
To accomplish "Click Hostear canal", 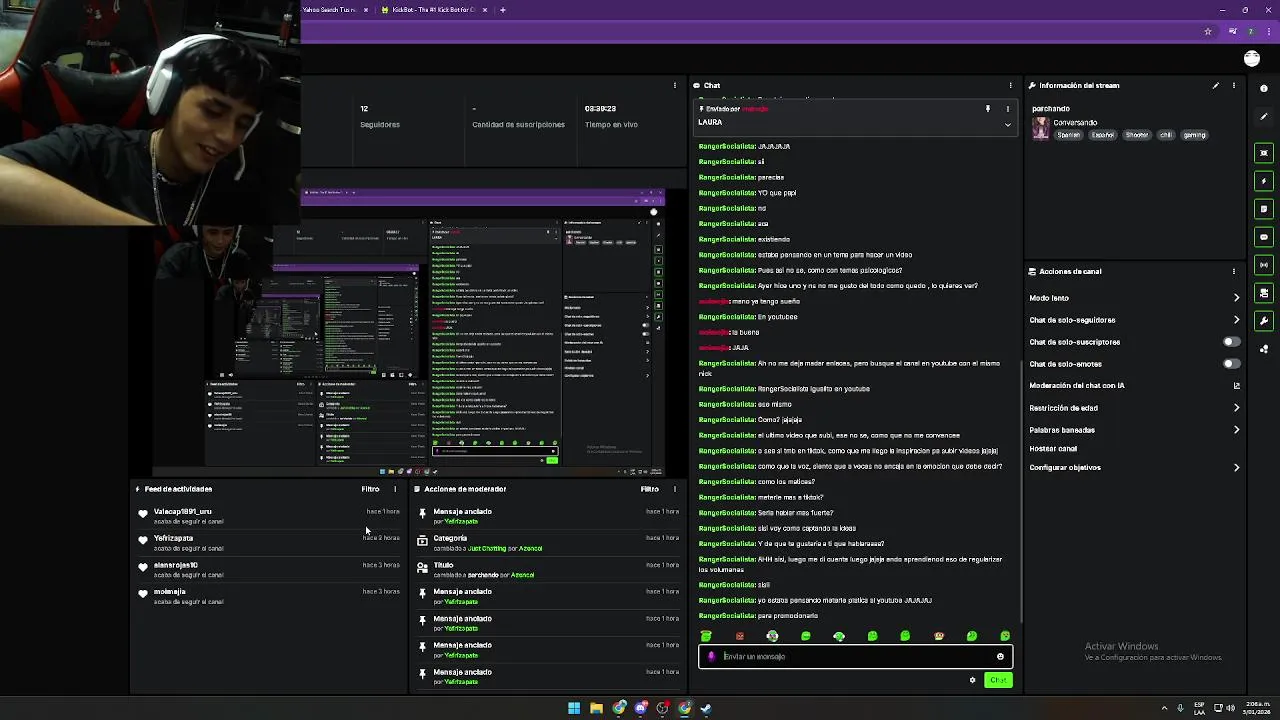I will click(1053, 449).
